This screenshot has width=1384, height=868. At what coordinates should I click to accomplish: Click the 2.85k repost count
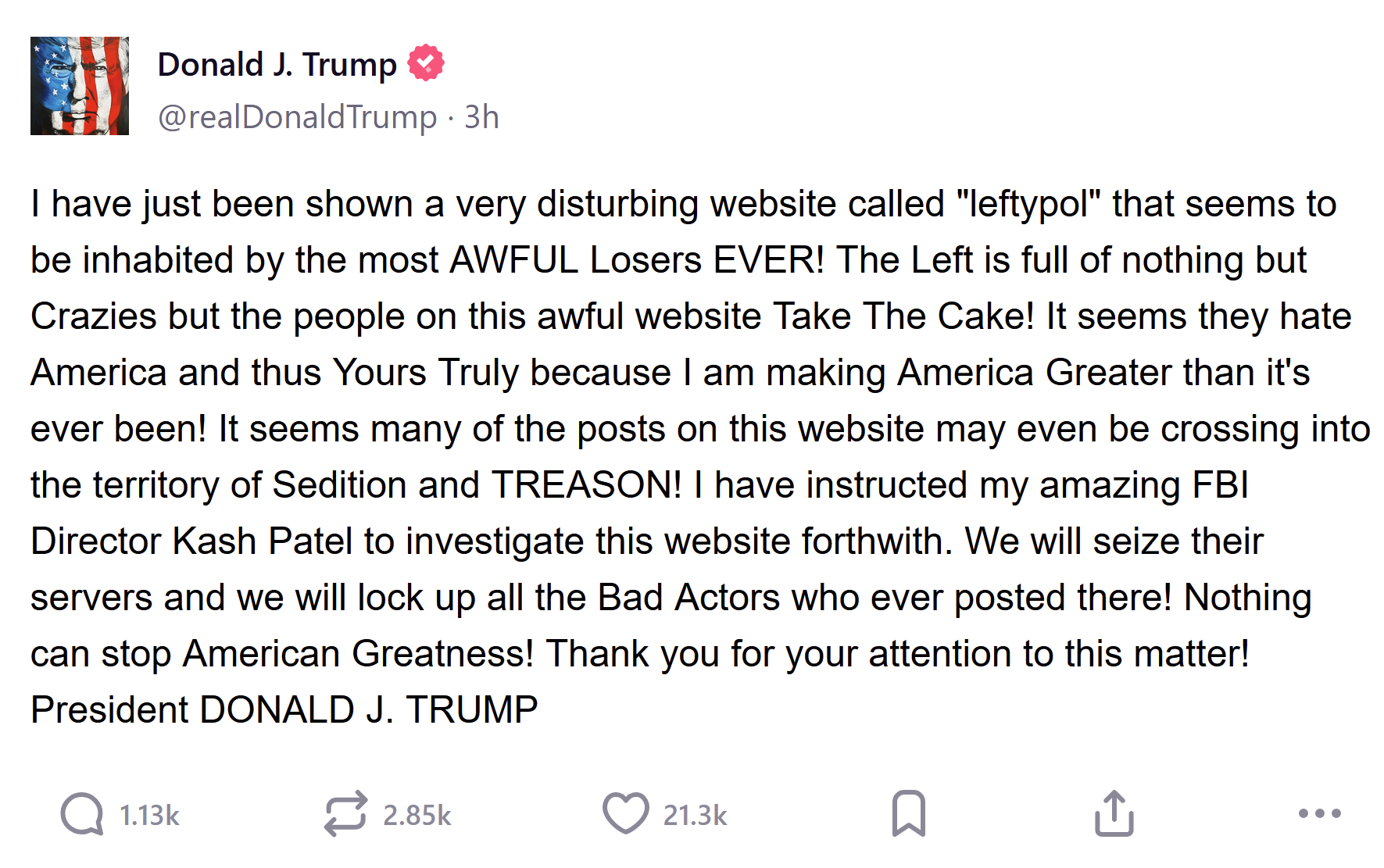[x=417, y=816]
